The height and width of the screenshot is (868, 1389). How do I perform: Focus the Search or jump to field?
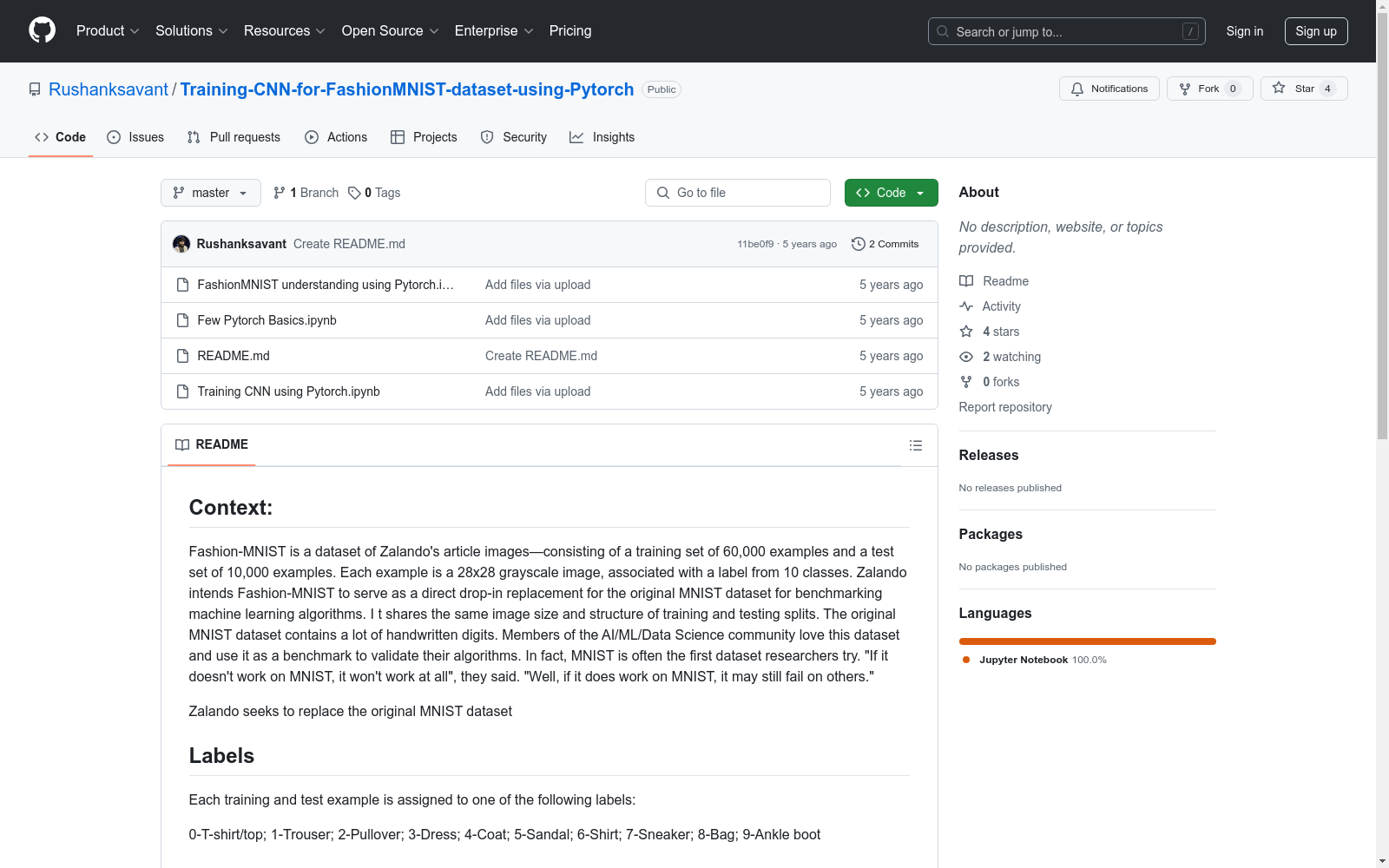1067,31
